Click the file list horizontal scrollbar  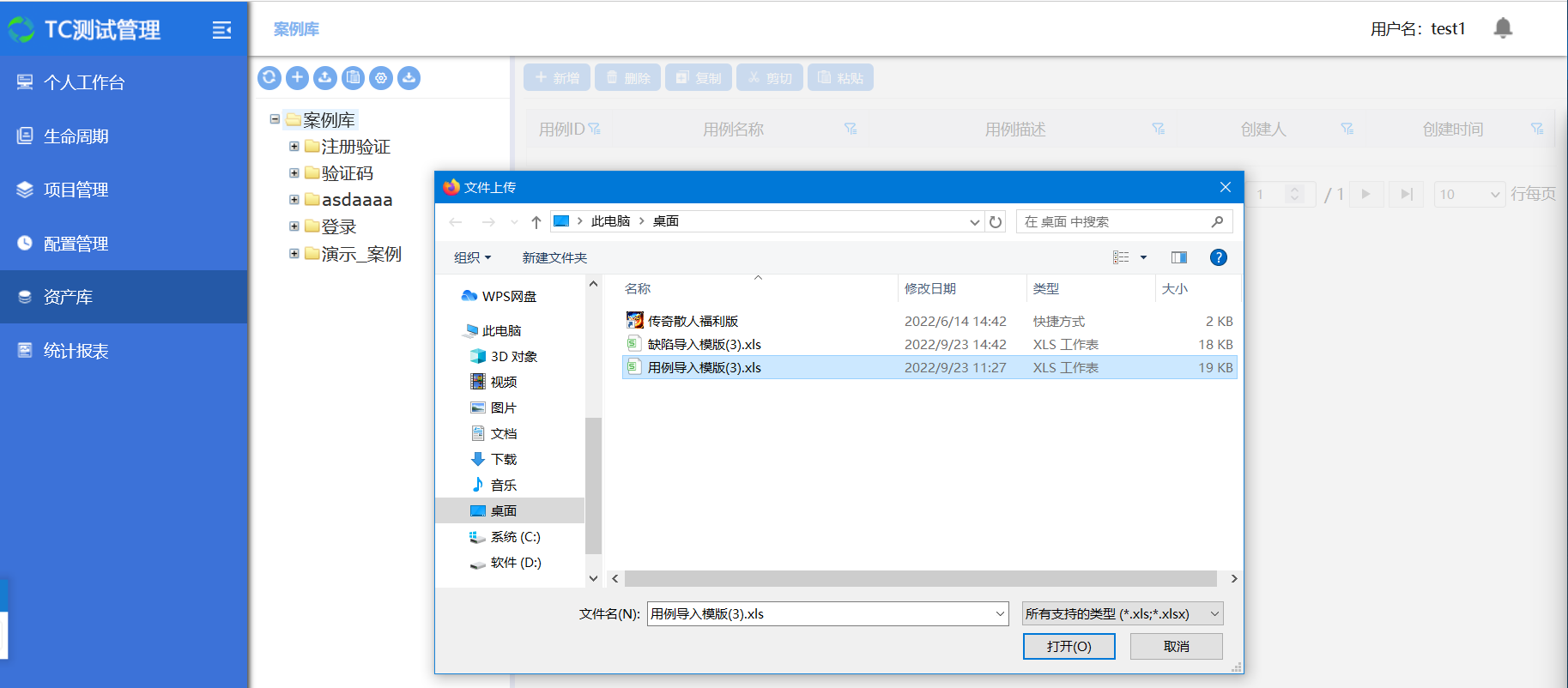pyautogui.click(x=920, y=579)
